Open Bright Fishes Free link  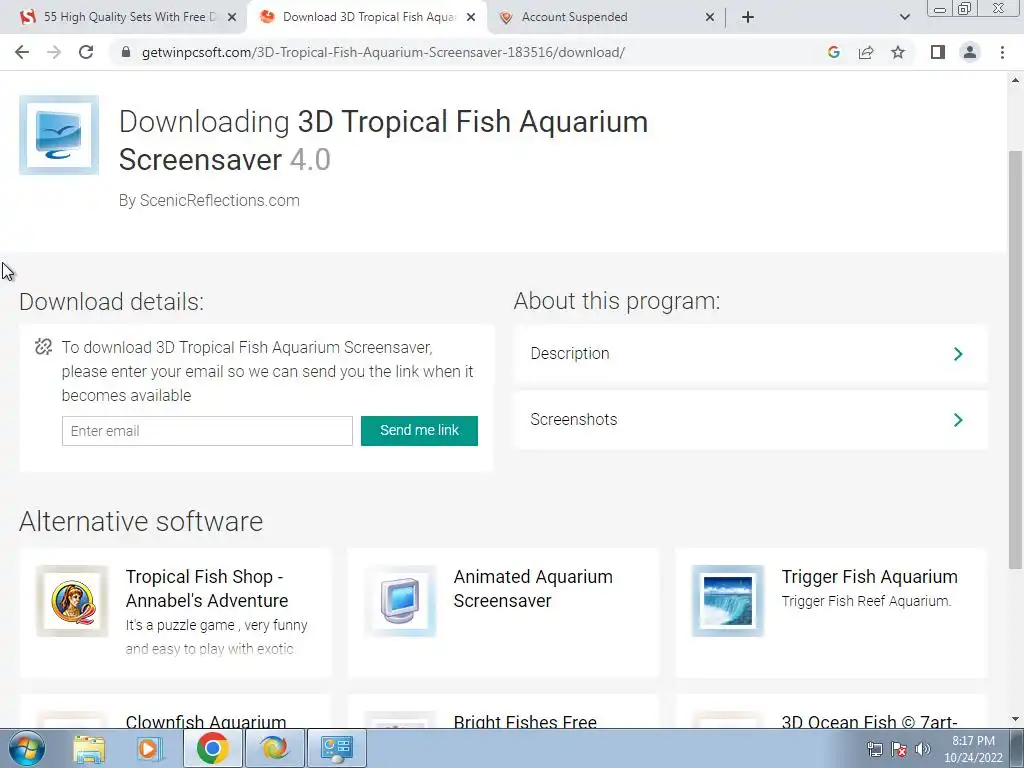525,721
